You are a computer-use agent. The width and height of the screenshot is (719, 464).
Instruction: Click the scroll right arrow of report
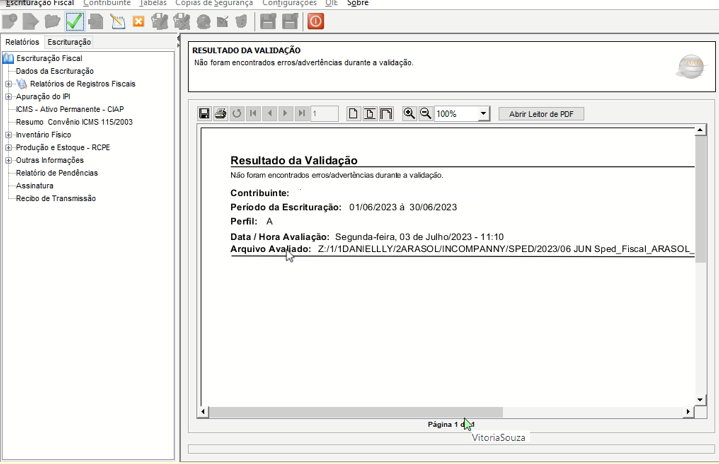tap(688, 412)
